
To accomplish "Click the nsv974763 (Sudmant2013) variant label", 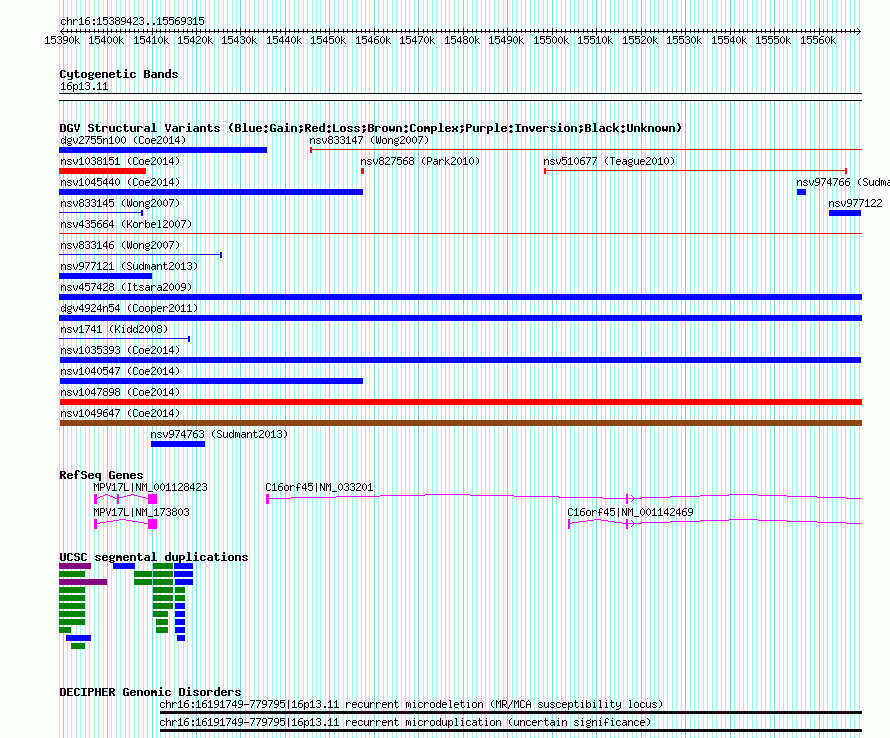I will (x=219, y=434).
